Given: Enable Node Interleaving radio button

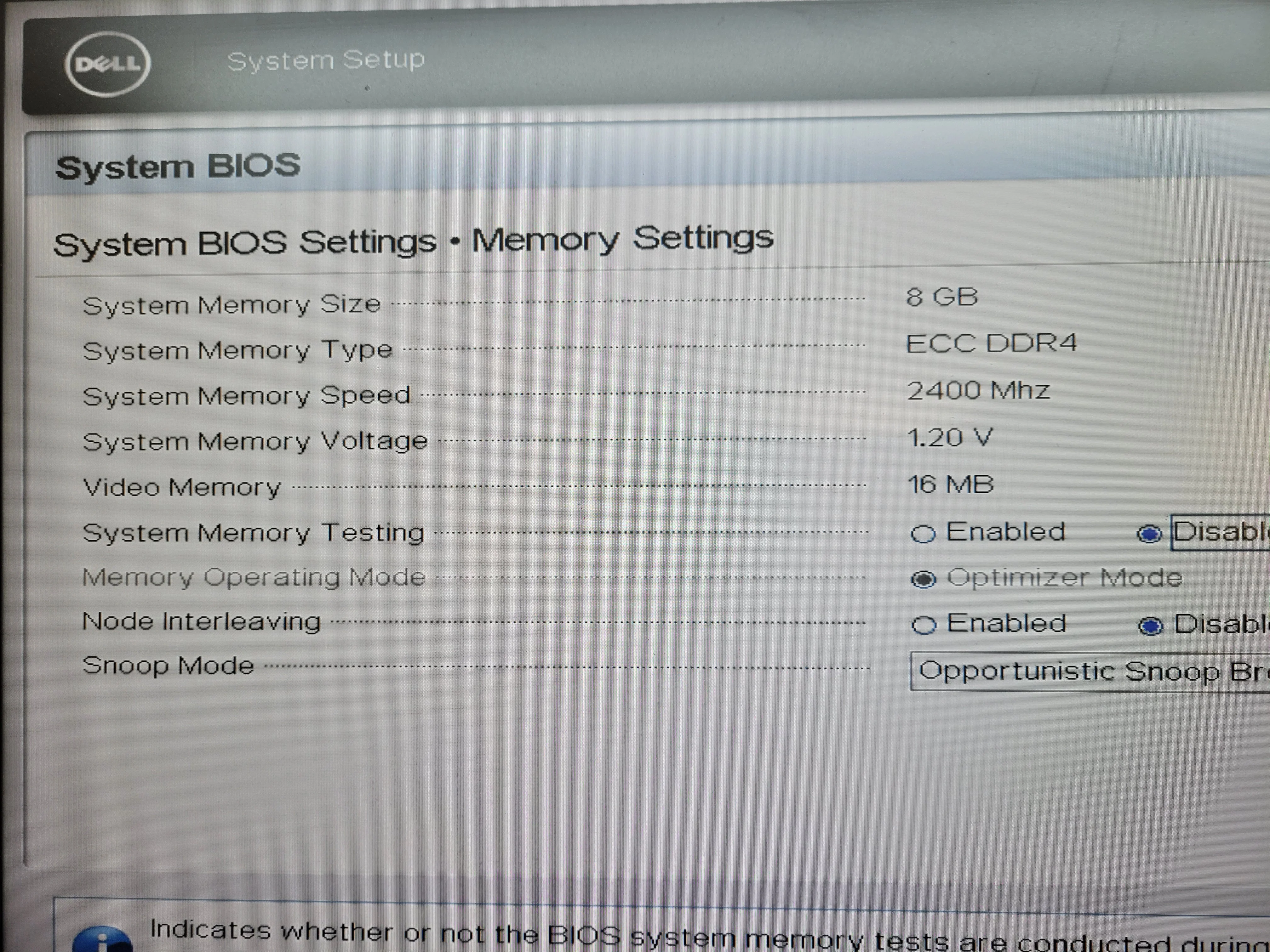Looking at the screenshot, I should click(x=923, y=625).
